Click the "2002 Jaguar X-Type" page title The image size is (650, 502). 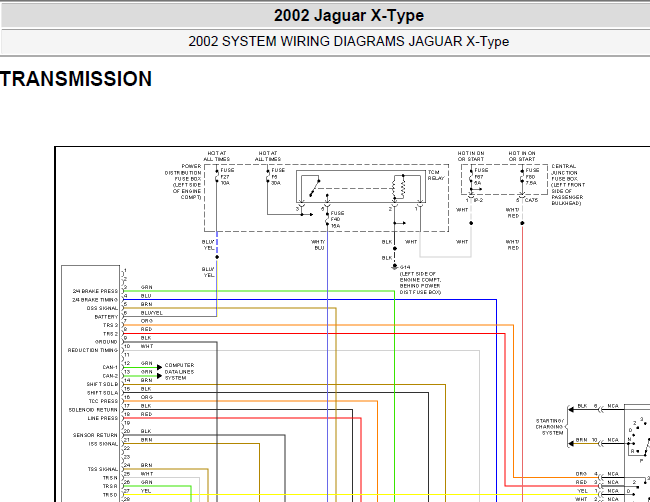[349, 16]
